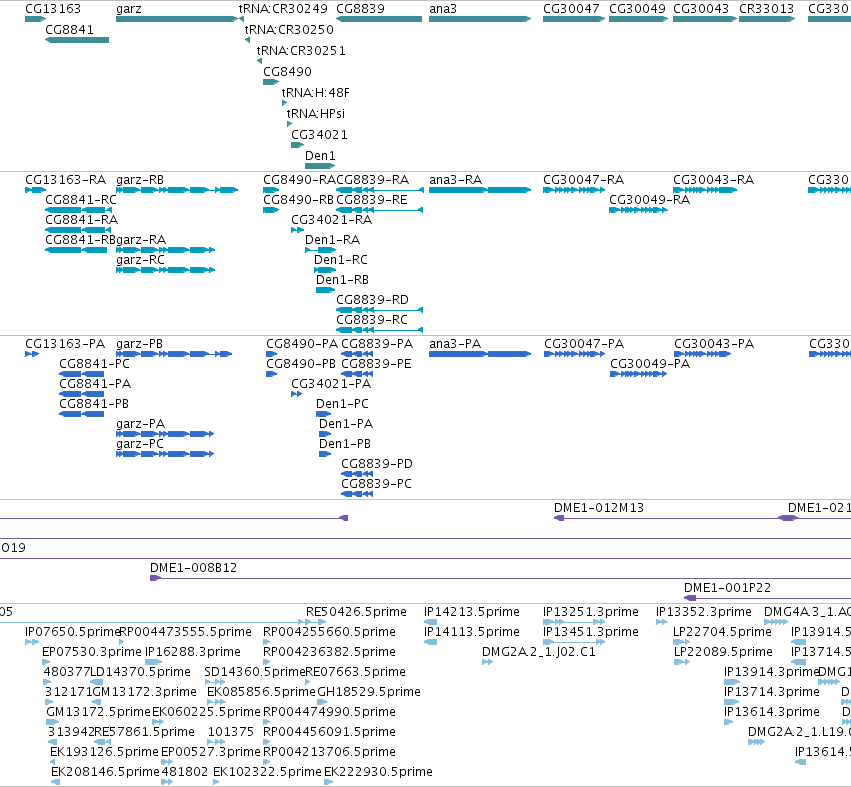
Task: Click the 'garz-PB' protein label
Action: coord(139,345)
